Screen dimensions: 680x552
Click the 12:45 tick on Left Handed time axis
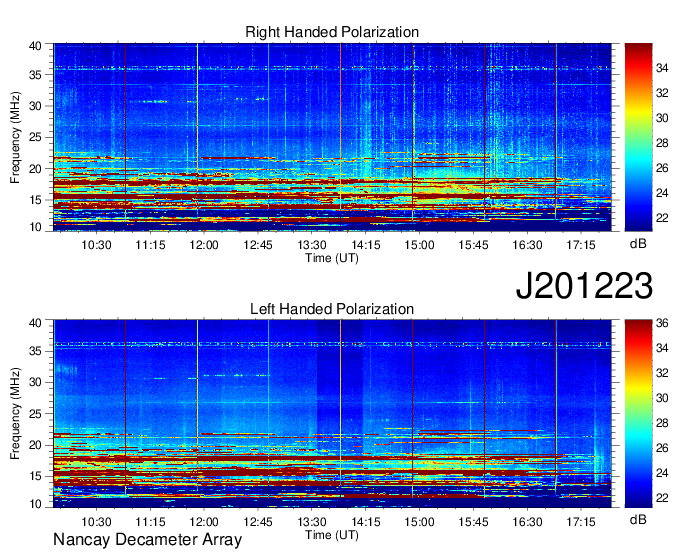pos(258,522)
